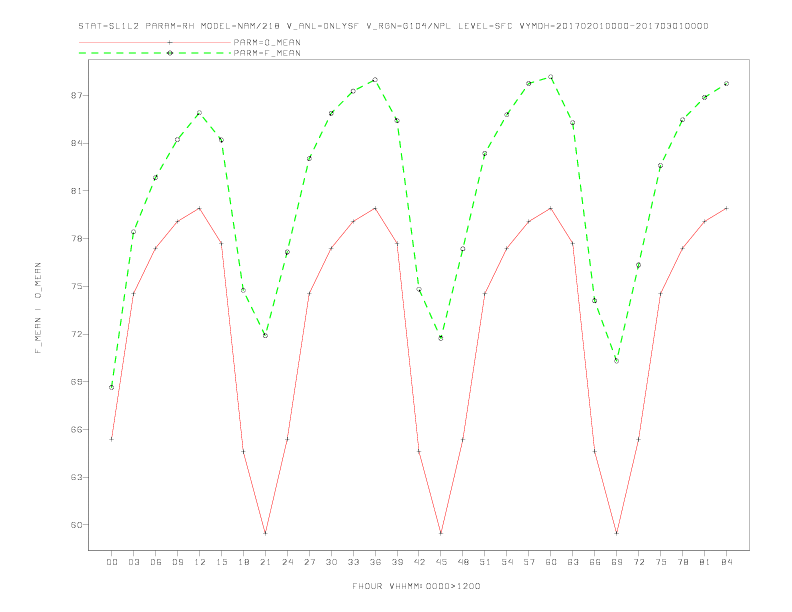Click the x-axis tick label 69
The width and height of the screenshot is (792, 612).
617,562
